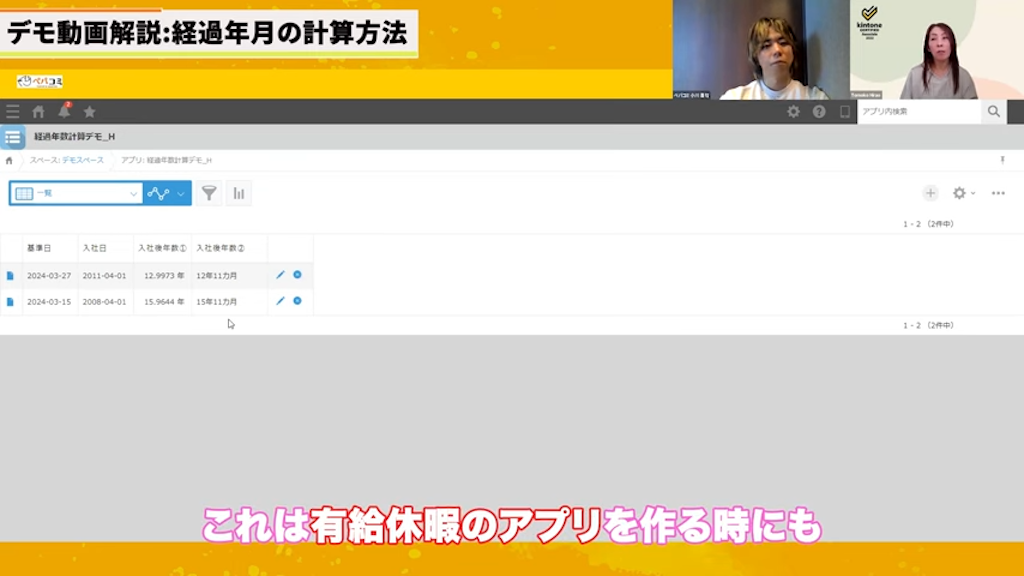This screenshot has width=1024, height=576.
Task: Go to kintone portal home icon
Action: (38, 112)
